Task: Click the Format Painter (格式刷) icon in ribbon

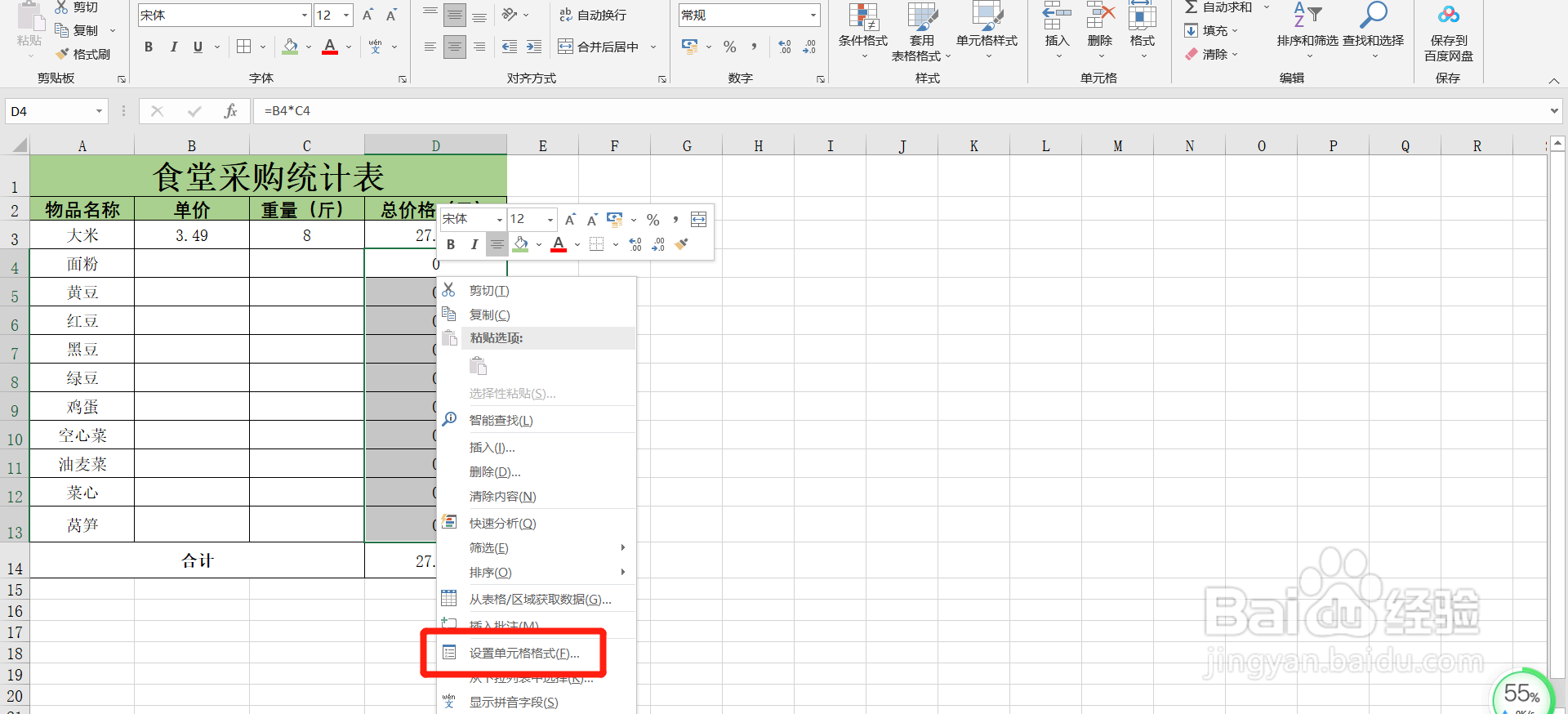Action: [62, 54]
